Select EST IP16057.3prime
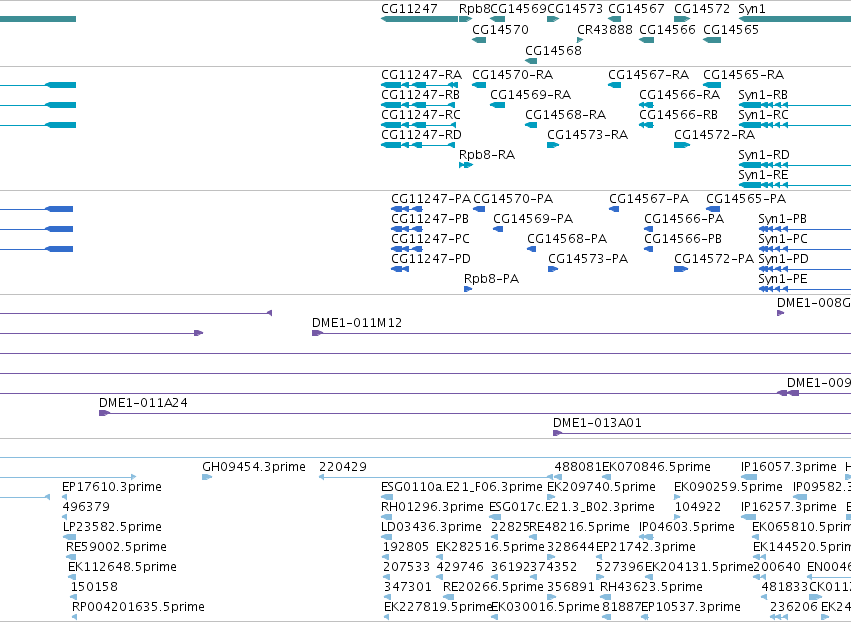This screenshot has width=851, height=622. pyautogui.click(x=789, y=467)
